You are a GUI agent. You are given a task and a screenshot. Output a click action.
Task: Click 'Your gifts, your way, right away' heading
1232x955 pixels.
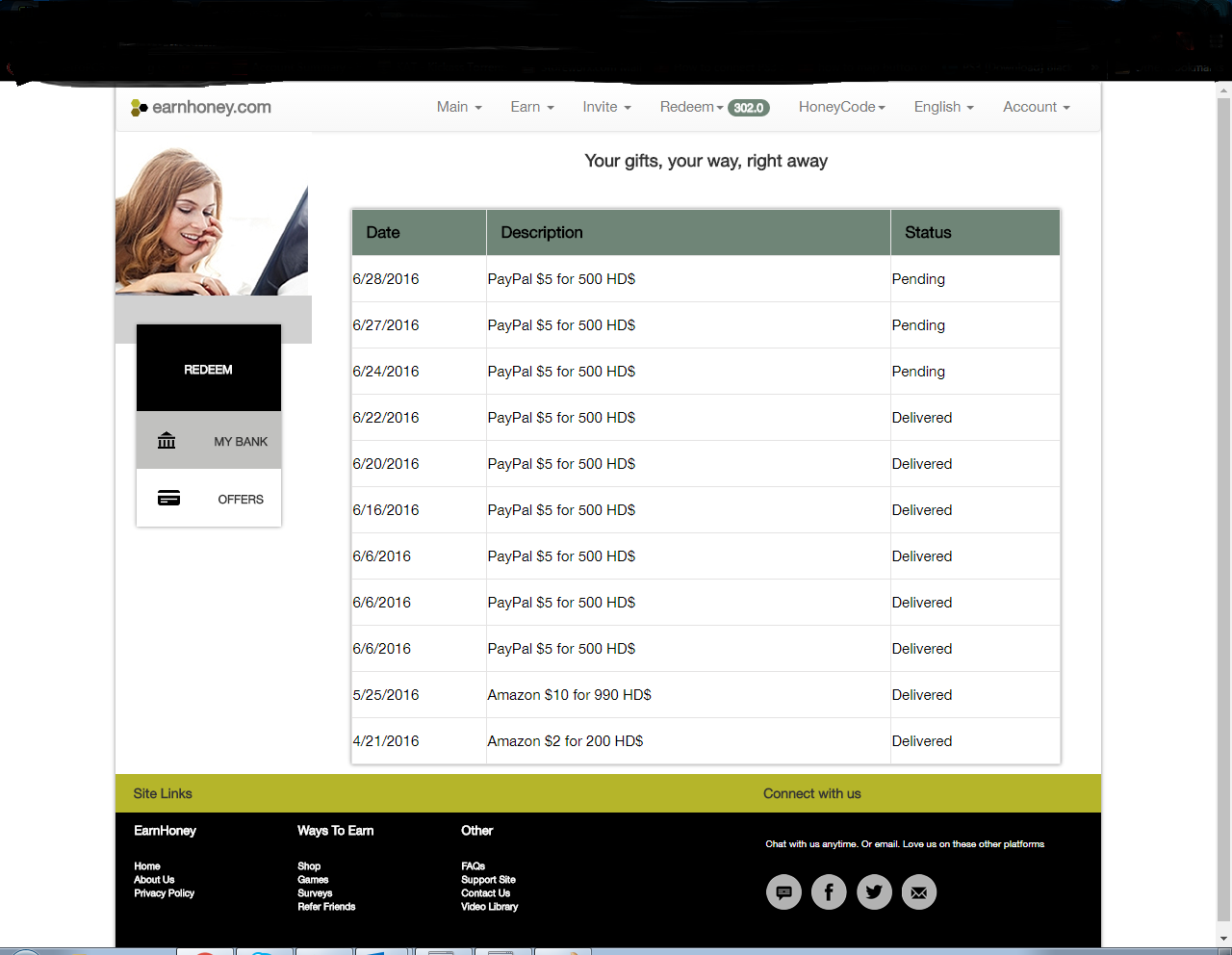706,161
